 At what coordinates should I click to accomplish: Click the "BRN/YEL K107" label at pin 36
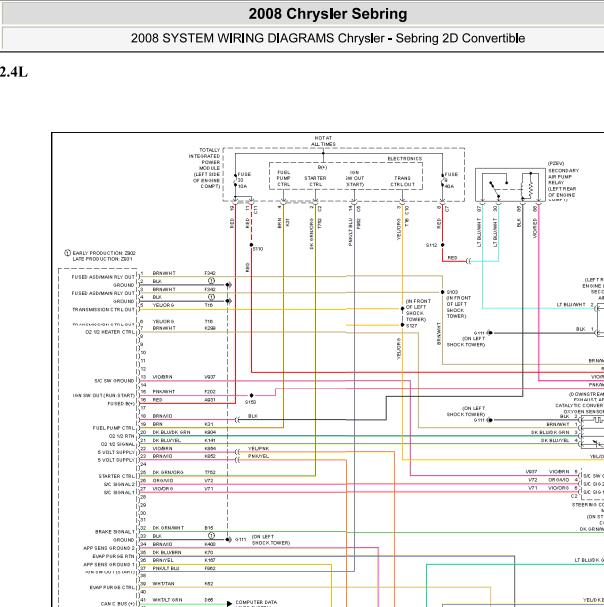pos(184,560)
